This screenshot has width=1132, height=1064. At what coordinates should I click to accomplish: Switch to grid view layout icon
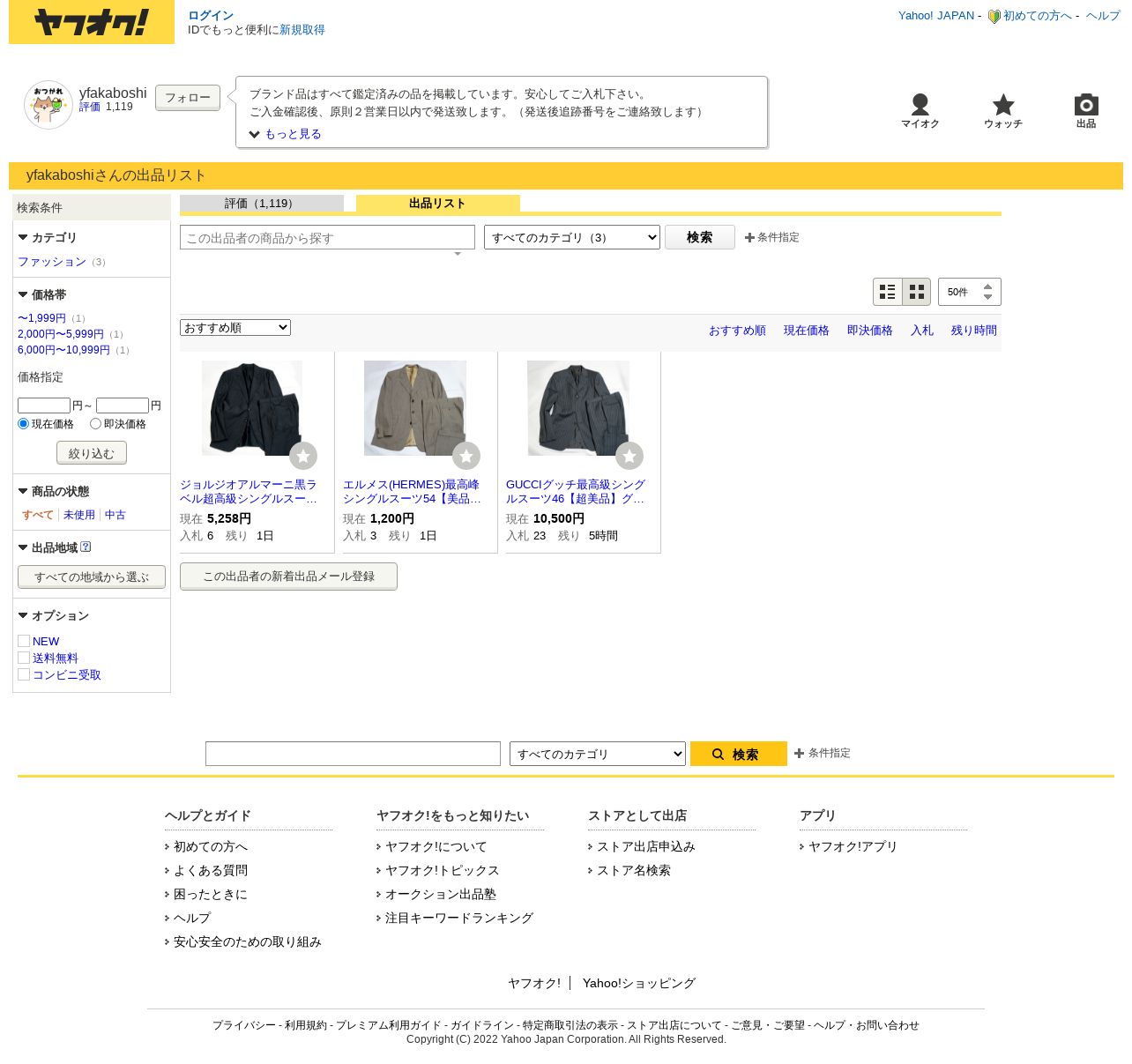(x=917, y=292)
